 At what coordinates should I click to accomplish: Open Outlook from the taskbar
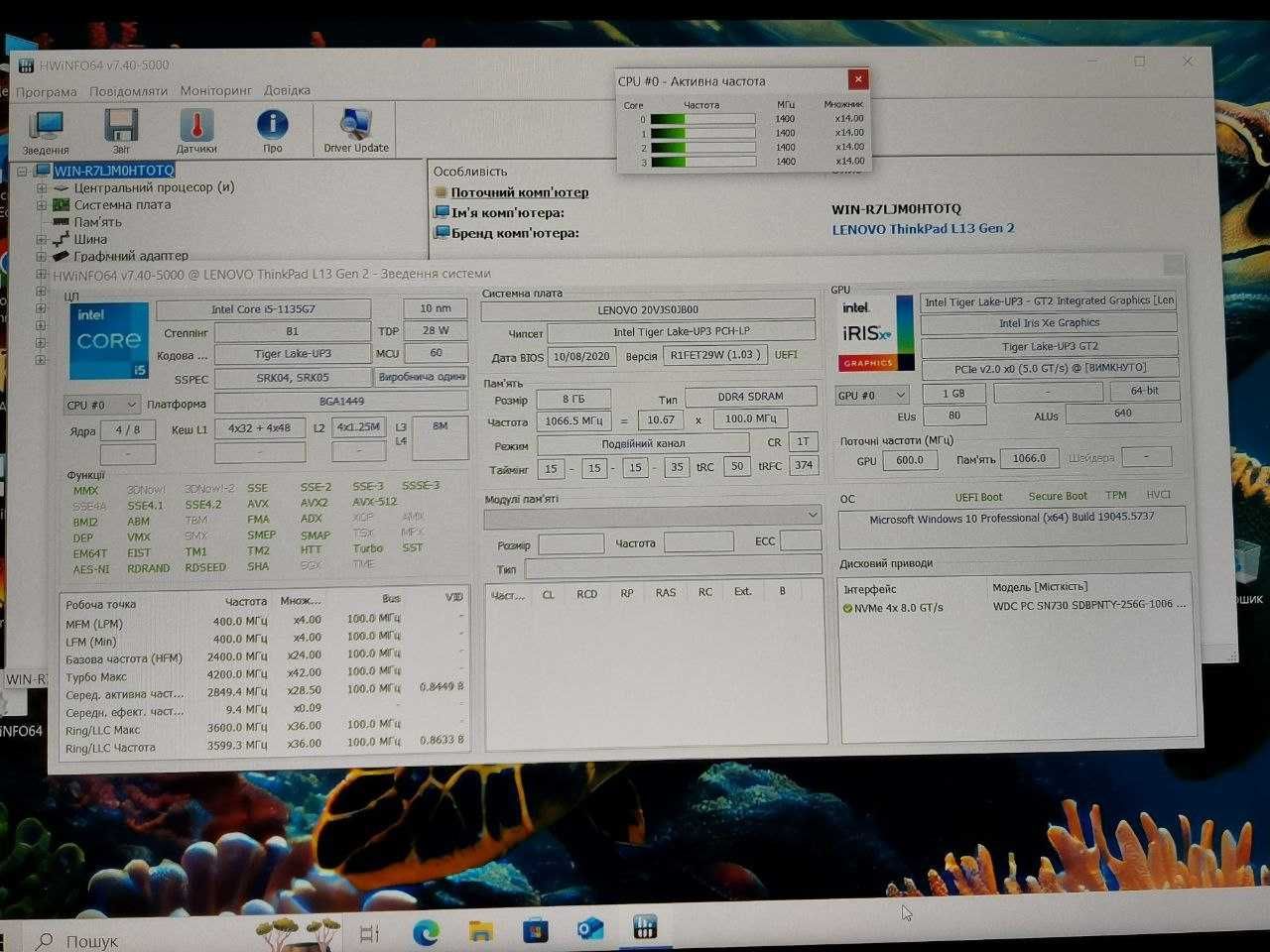590,929
